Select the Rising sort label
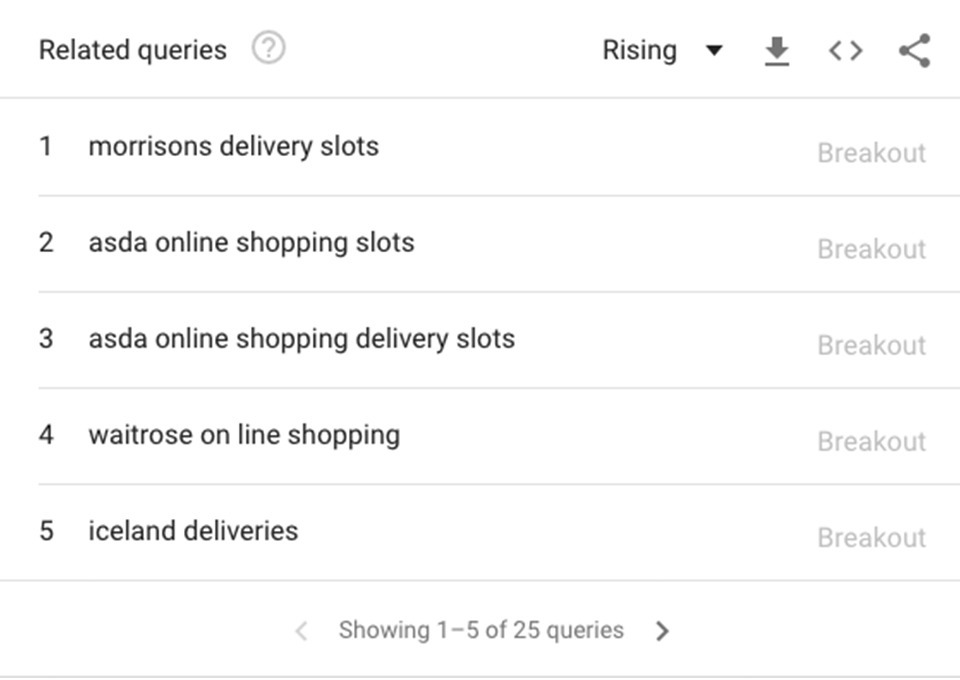This screenshot has width=960, height=680. tap(639, 50)
